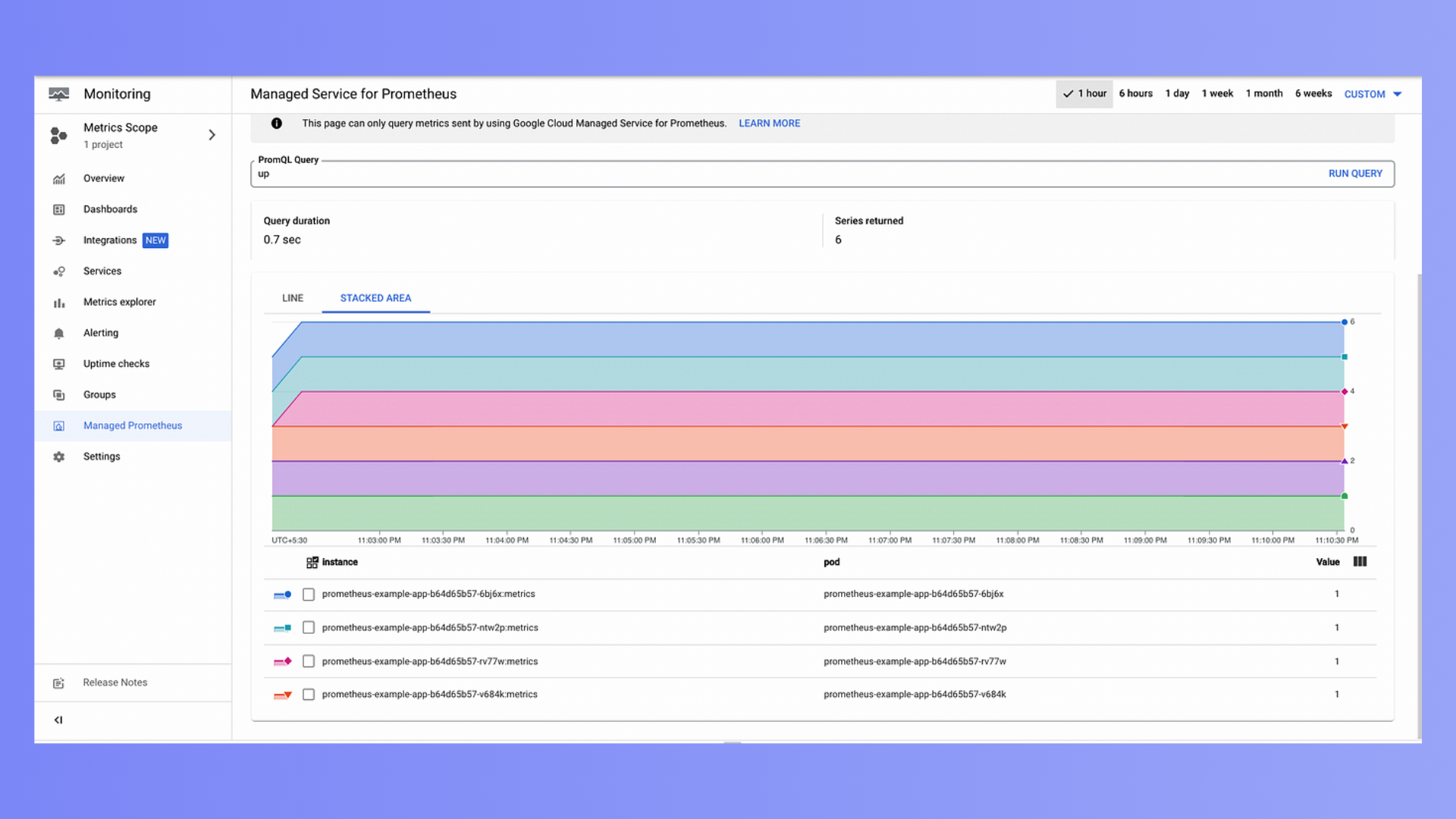The width and height of the screenshot is (1456, 819).
Task: Toggle checkbox for ntw2p:metrics instance
Action: pyautogui.click(x=309, y=628)
